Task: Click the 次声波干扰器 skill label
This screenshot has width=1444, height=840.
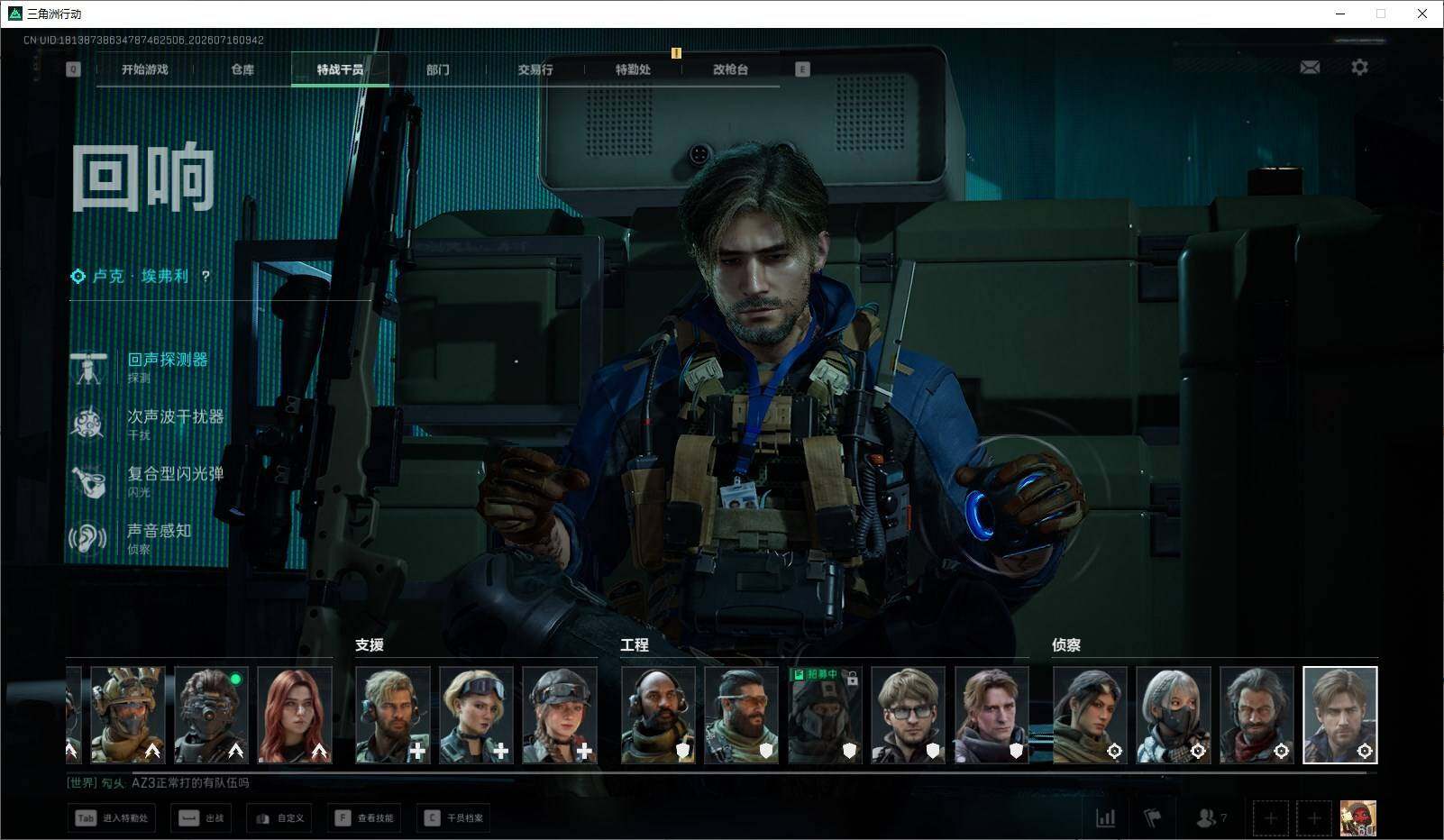Action: pos(175,416)
